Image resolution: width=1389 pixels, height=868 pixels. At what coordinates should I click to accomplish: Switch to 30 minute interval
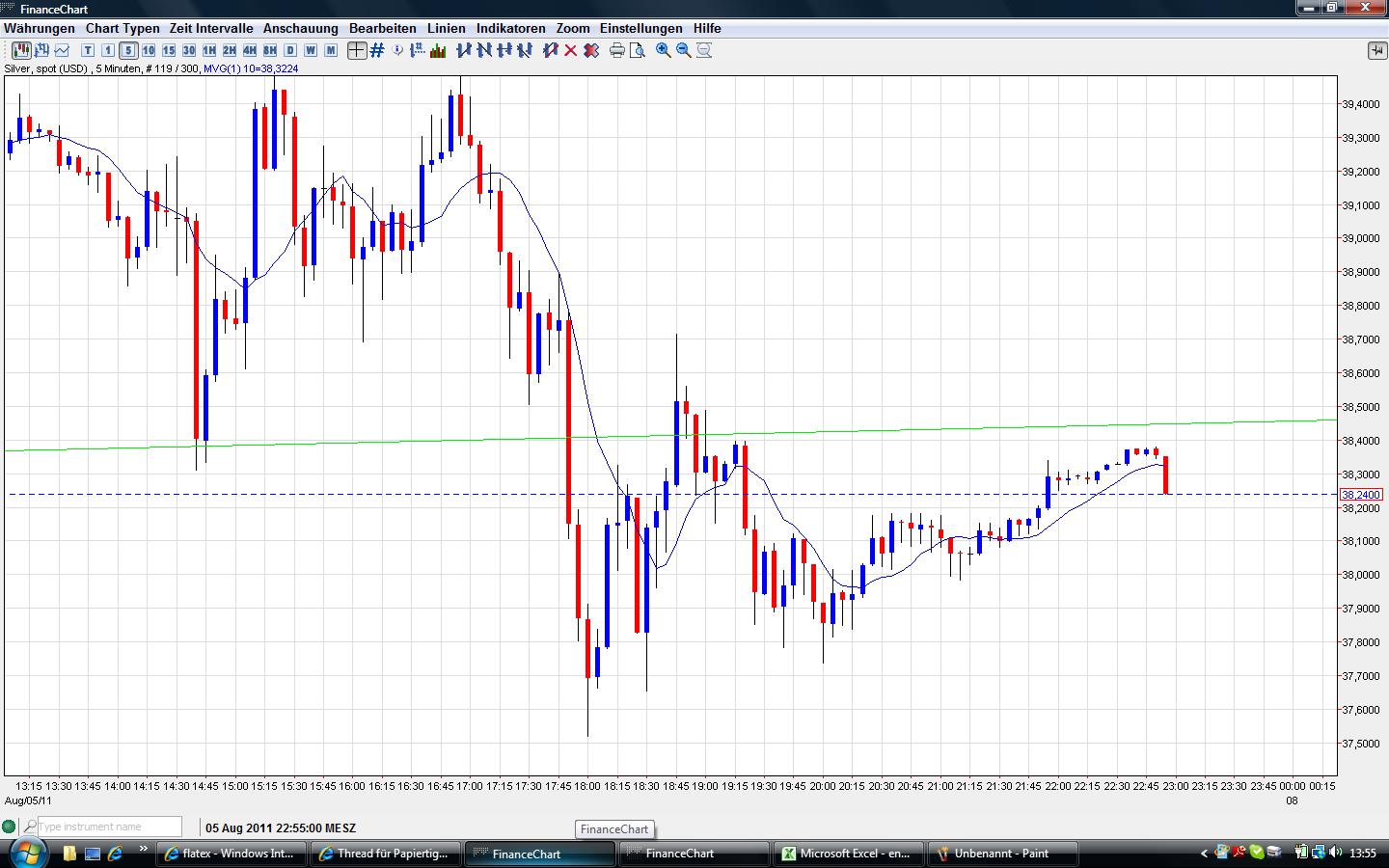(189, 50)
